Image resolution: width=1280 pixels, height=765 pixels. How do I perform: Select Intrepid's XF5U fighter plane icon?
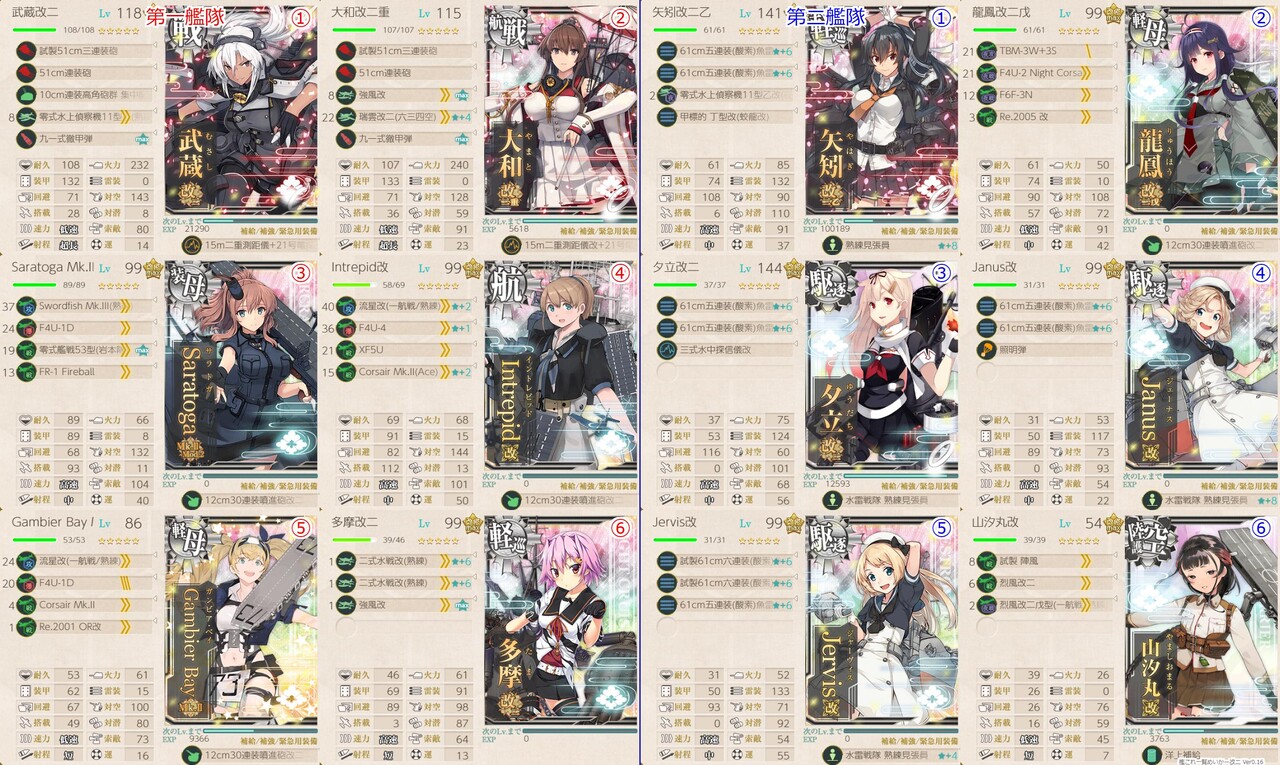pos(346,350)
